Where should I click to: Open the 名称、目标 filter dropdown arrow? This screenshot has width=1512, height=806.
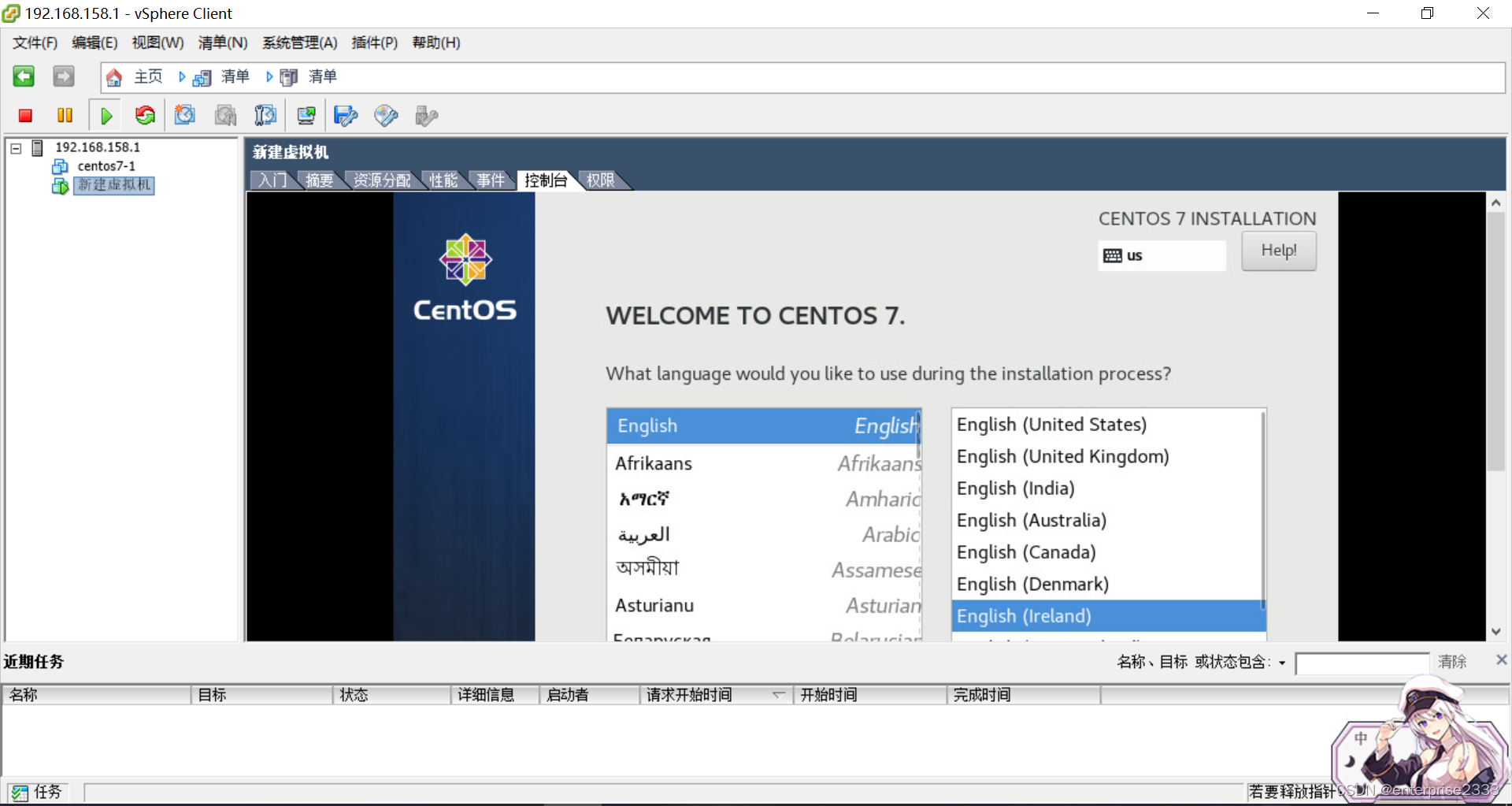point(1282,663)
